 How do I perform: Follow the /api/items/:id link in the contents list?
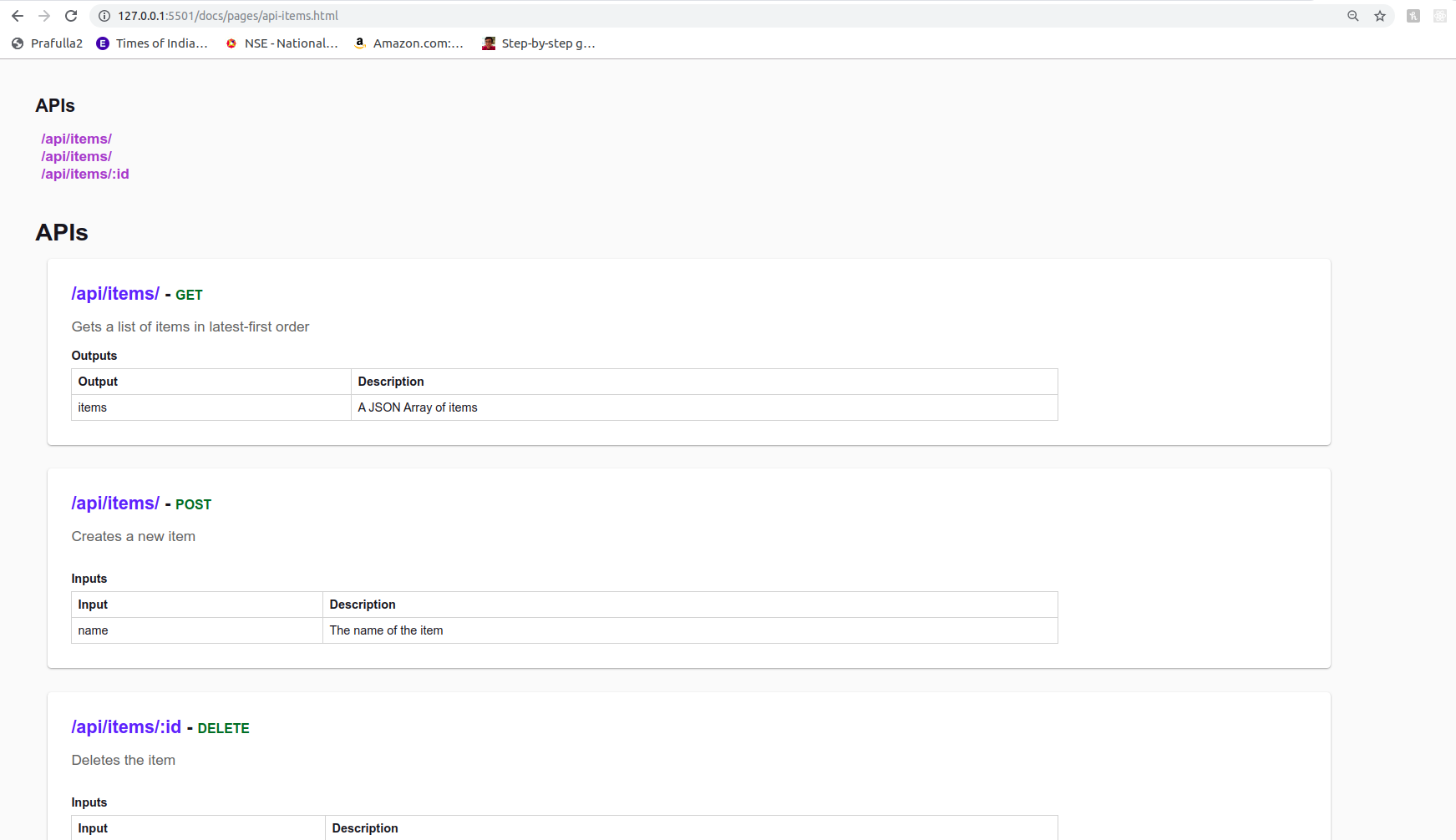85,174
